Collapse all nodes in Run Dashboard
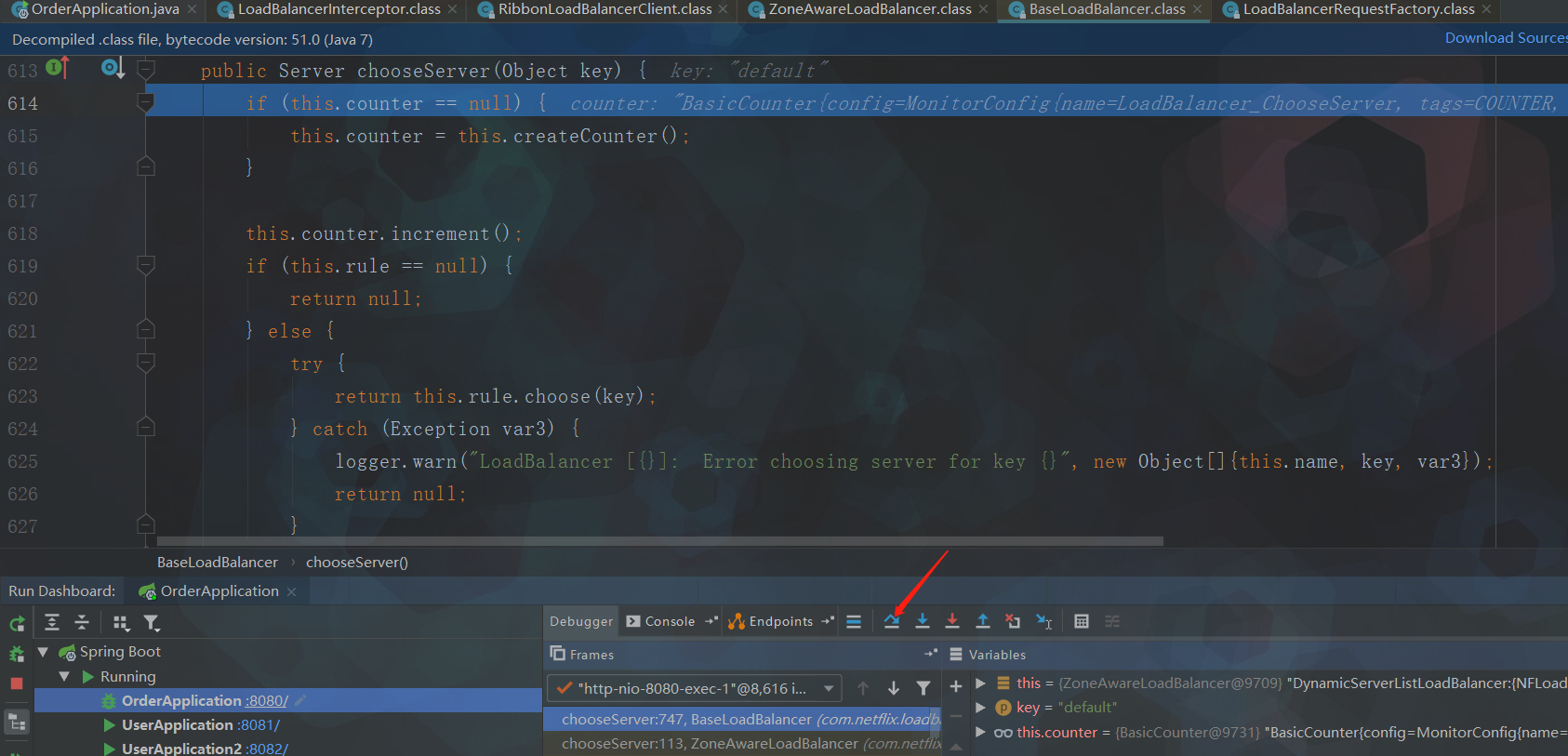This screenshot has height=756, width=1568. [x=82, y=622]
